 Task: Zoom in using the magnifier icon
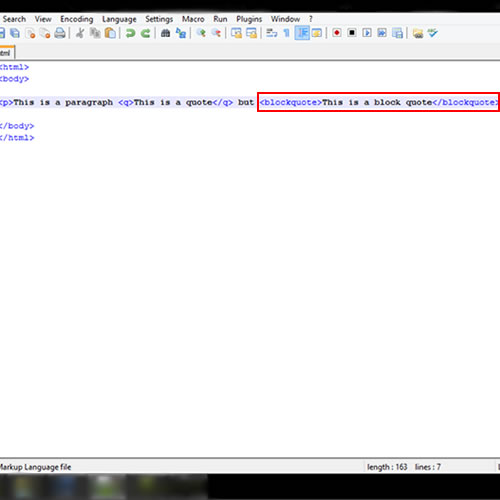pos(201,33)
